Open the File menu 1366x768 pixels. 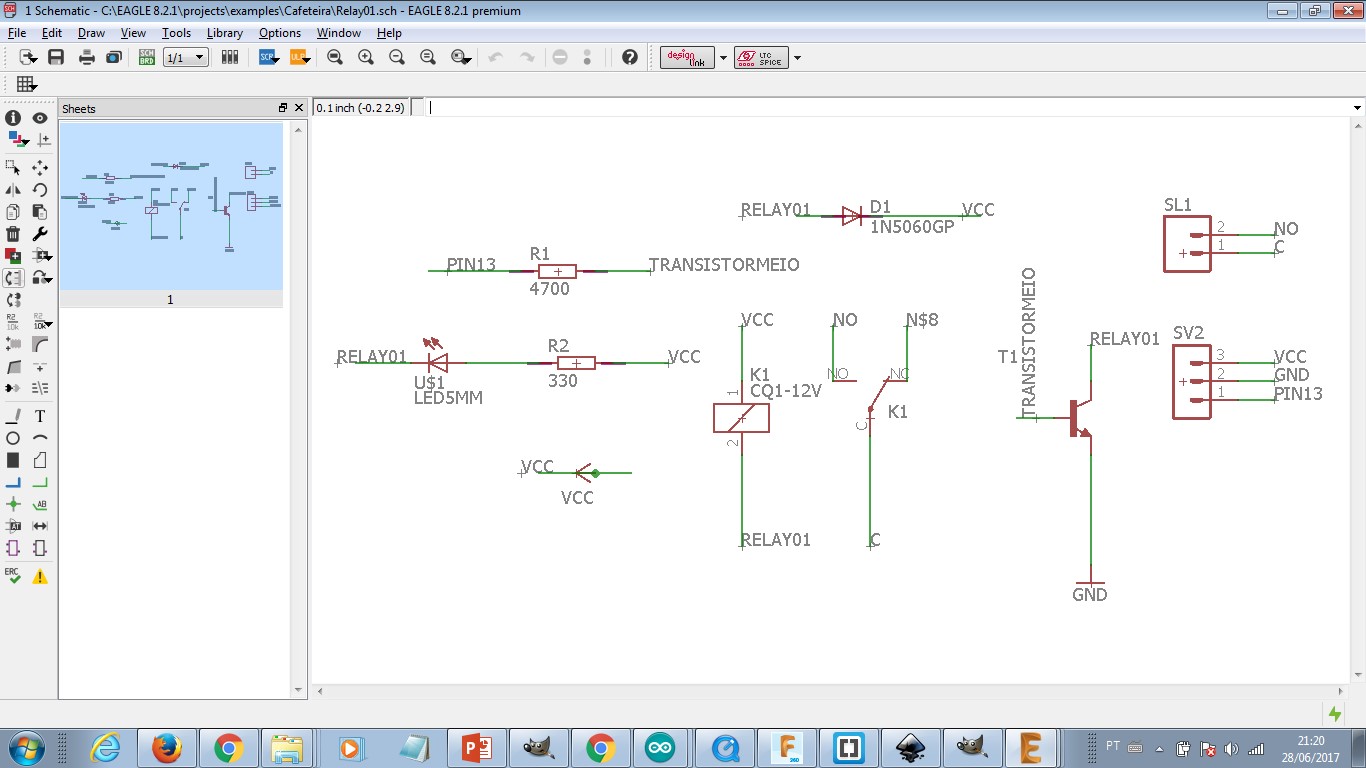click(17, 33)
